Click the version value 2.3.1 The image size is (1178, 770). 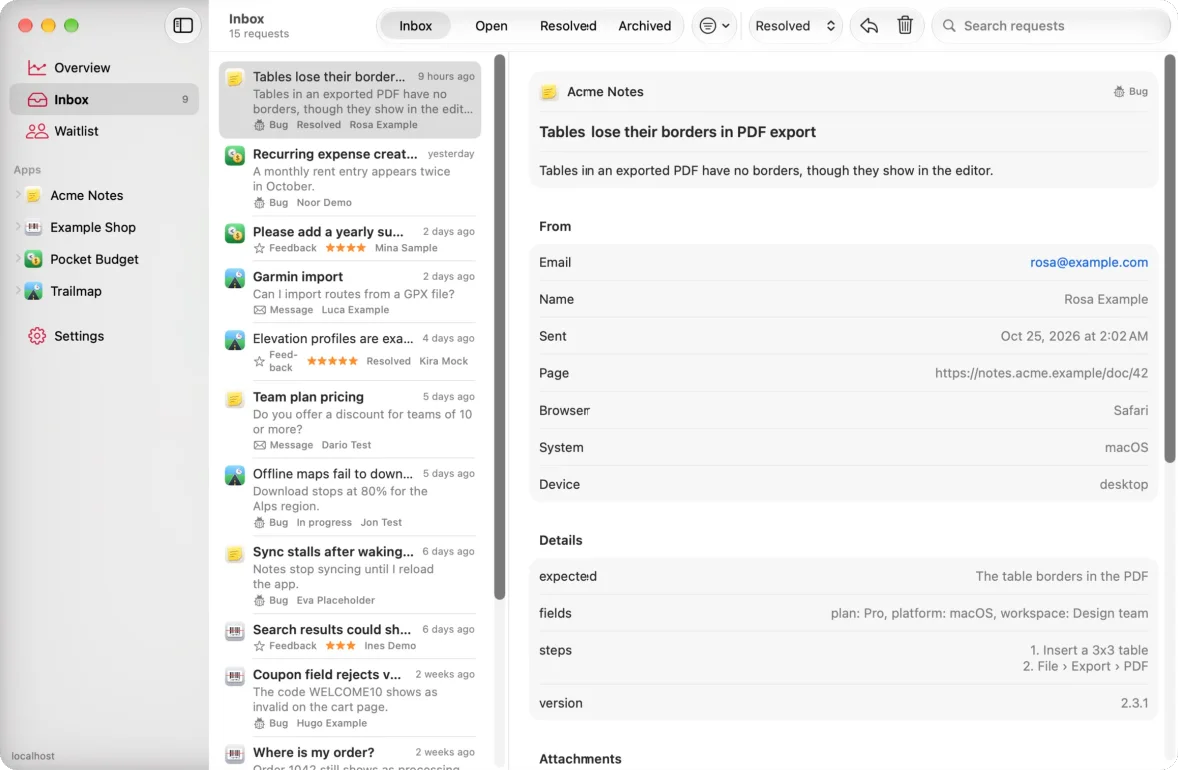pos(1134,703)
